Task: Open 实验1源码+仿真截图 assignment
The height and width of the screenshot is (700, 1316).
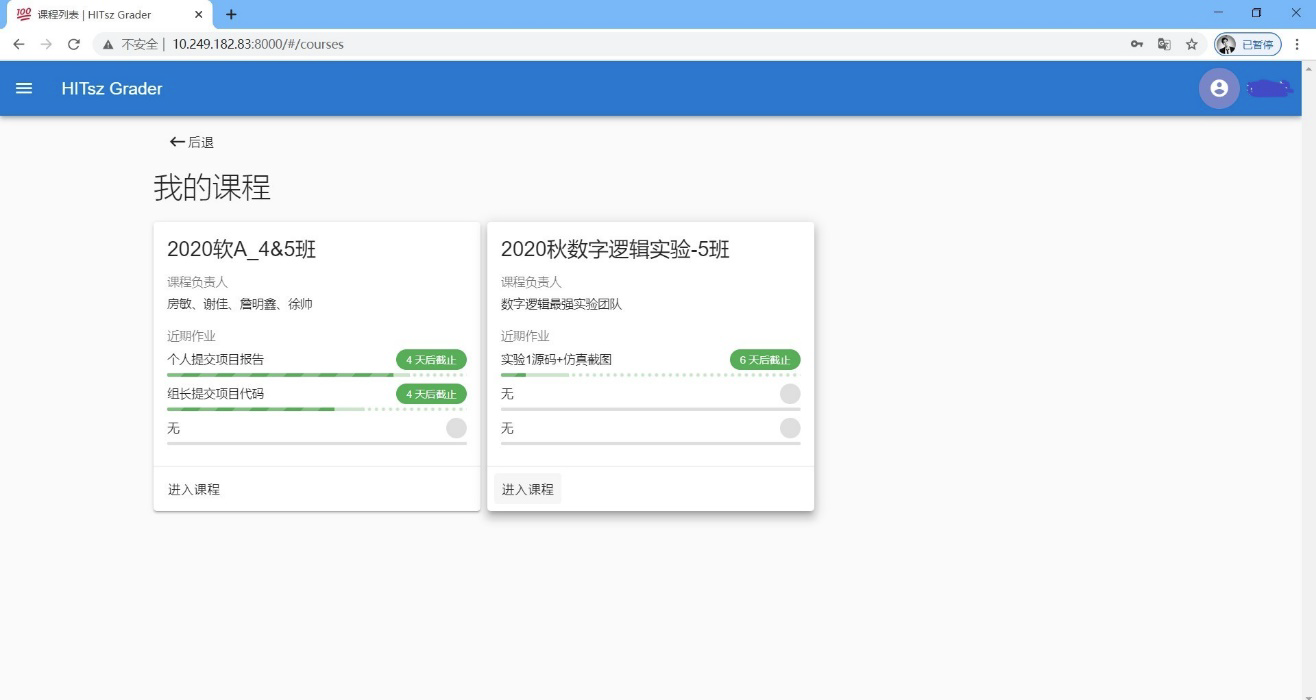Action: tap(556, 359)
